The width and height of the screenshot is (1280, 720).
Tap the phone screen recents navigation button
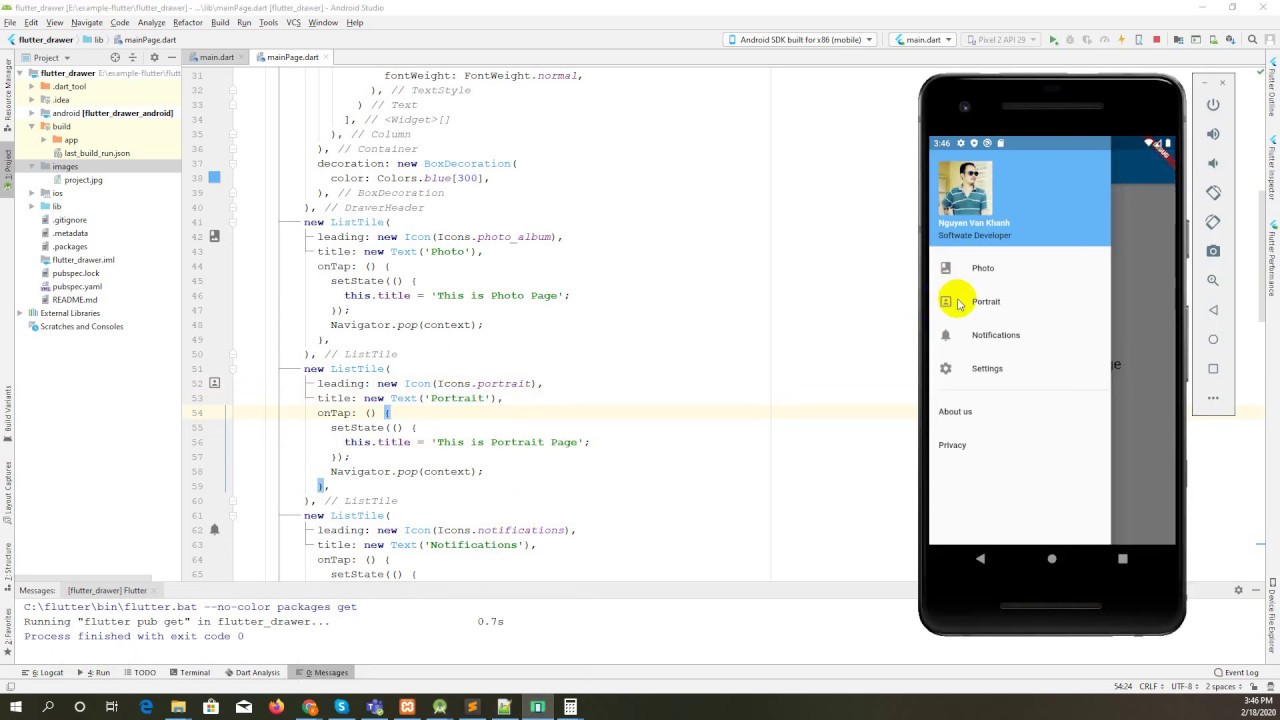tap(1123, 559)
